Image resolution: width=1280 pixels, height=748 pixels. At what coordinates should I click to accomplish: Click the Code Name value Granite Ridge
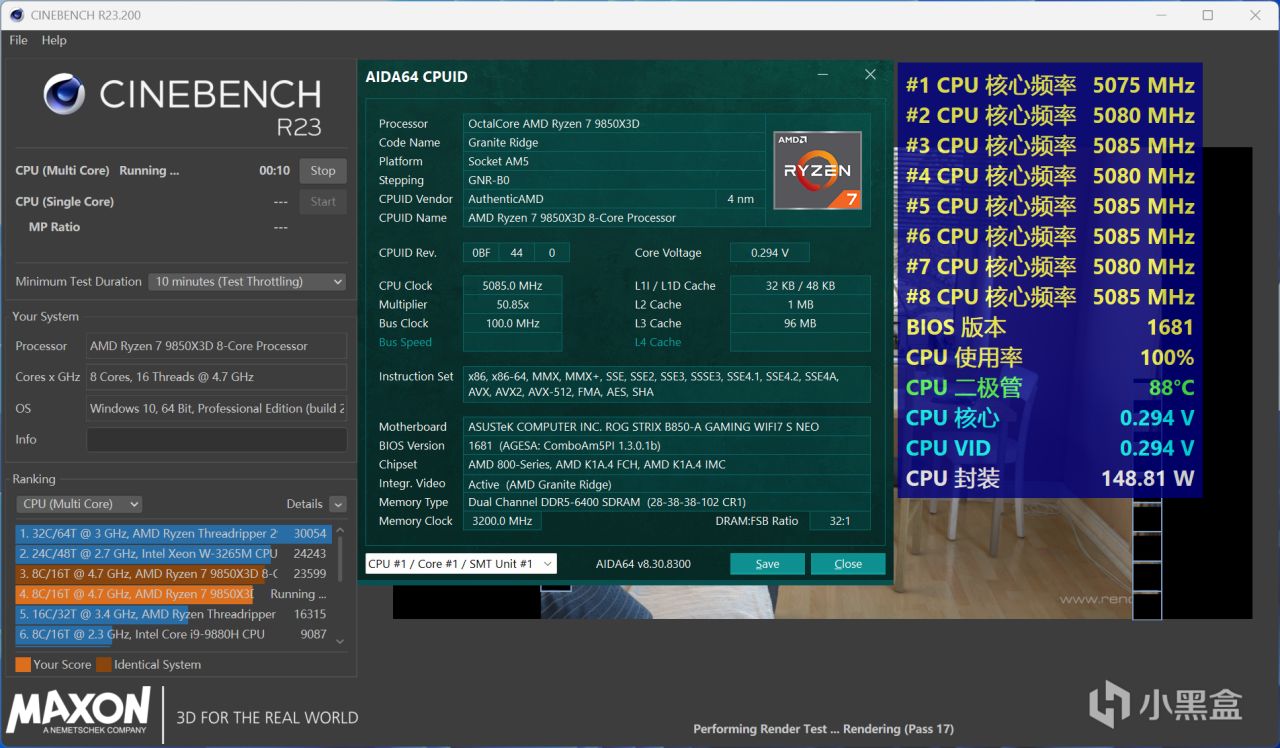(x=614, y=143)
